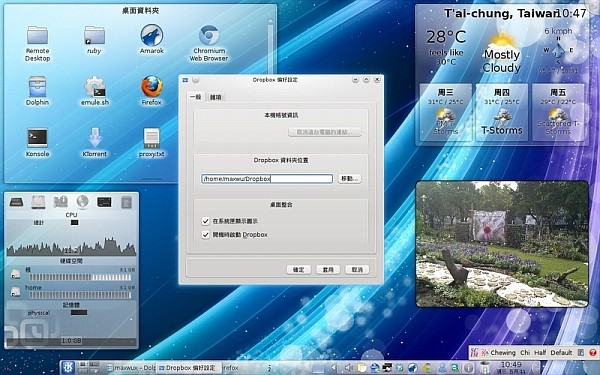Expand hidden system tray icons arrow
The height and width of the screenshot is (375, 600).
(333, 368)
